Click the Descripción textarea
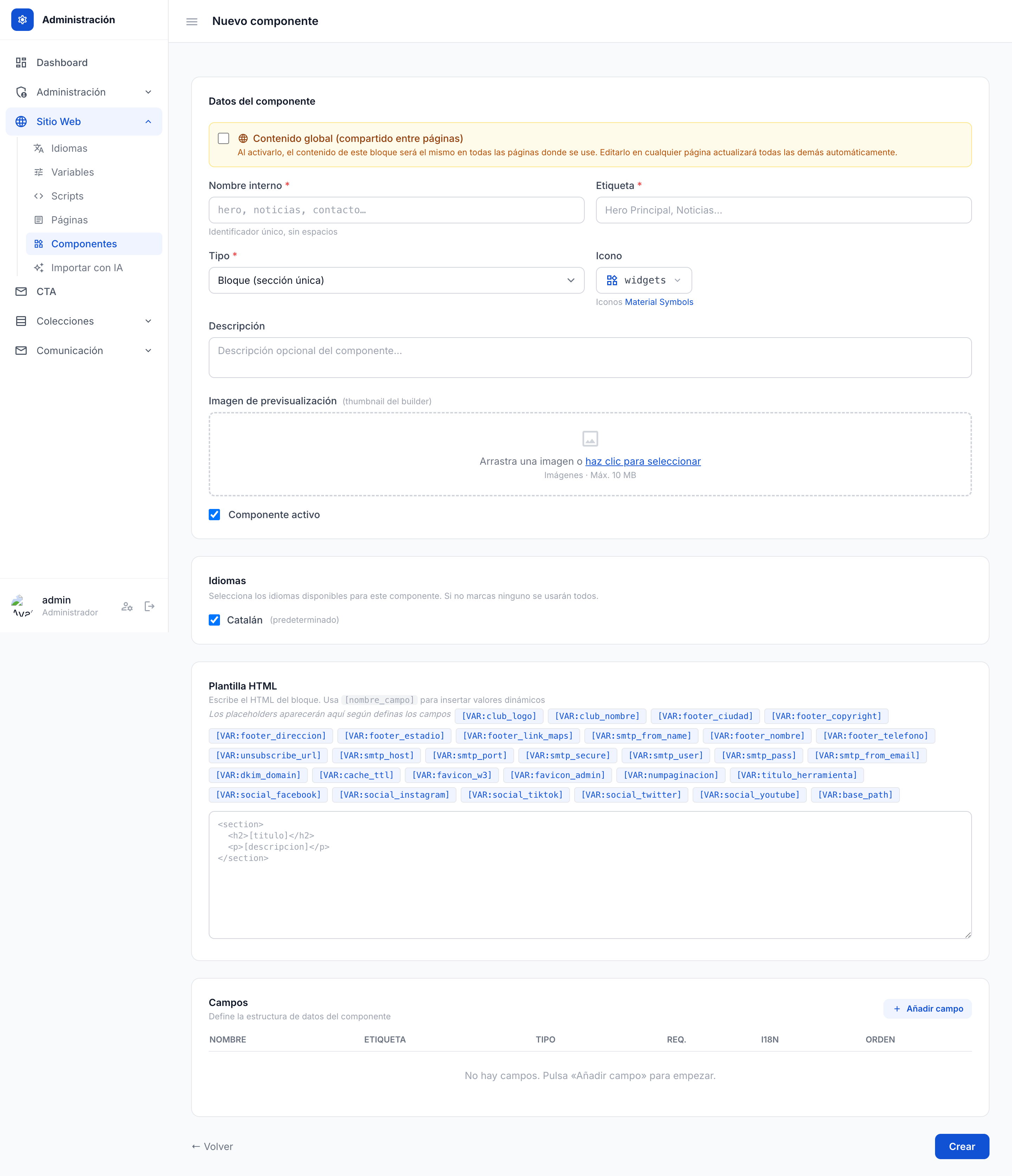This screenshot has height=1176, width=1012. (x=590, y=358)
